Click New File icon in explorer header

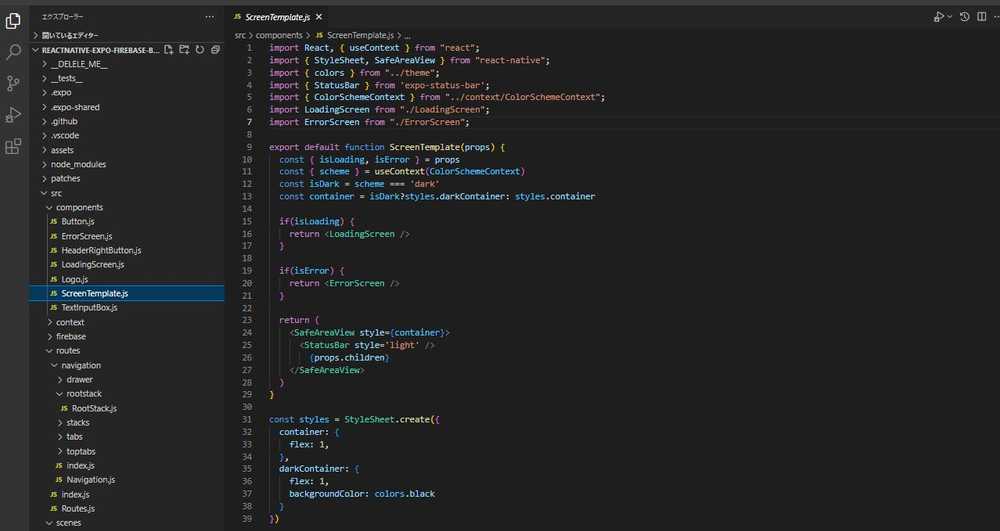[168, 50]
